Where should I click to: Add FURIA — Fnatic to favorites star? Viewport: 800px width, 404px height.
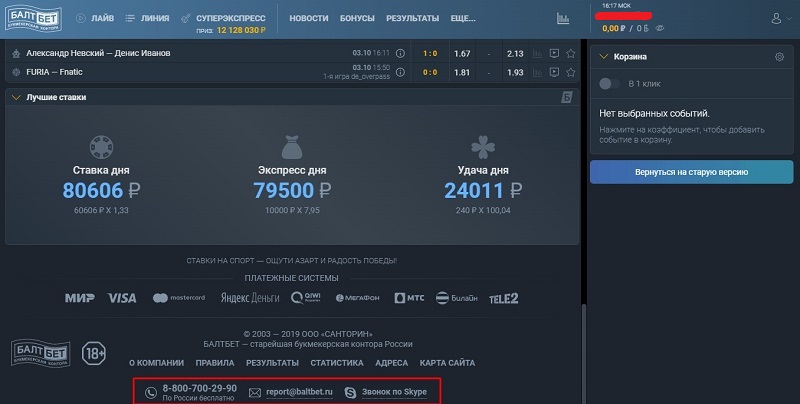tap(570, 73)
